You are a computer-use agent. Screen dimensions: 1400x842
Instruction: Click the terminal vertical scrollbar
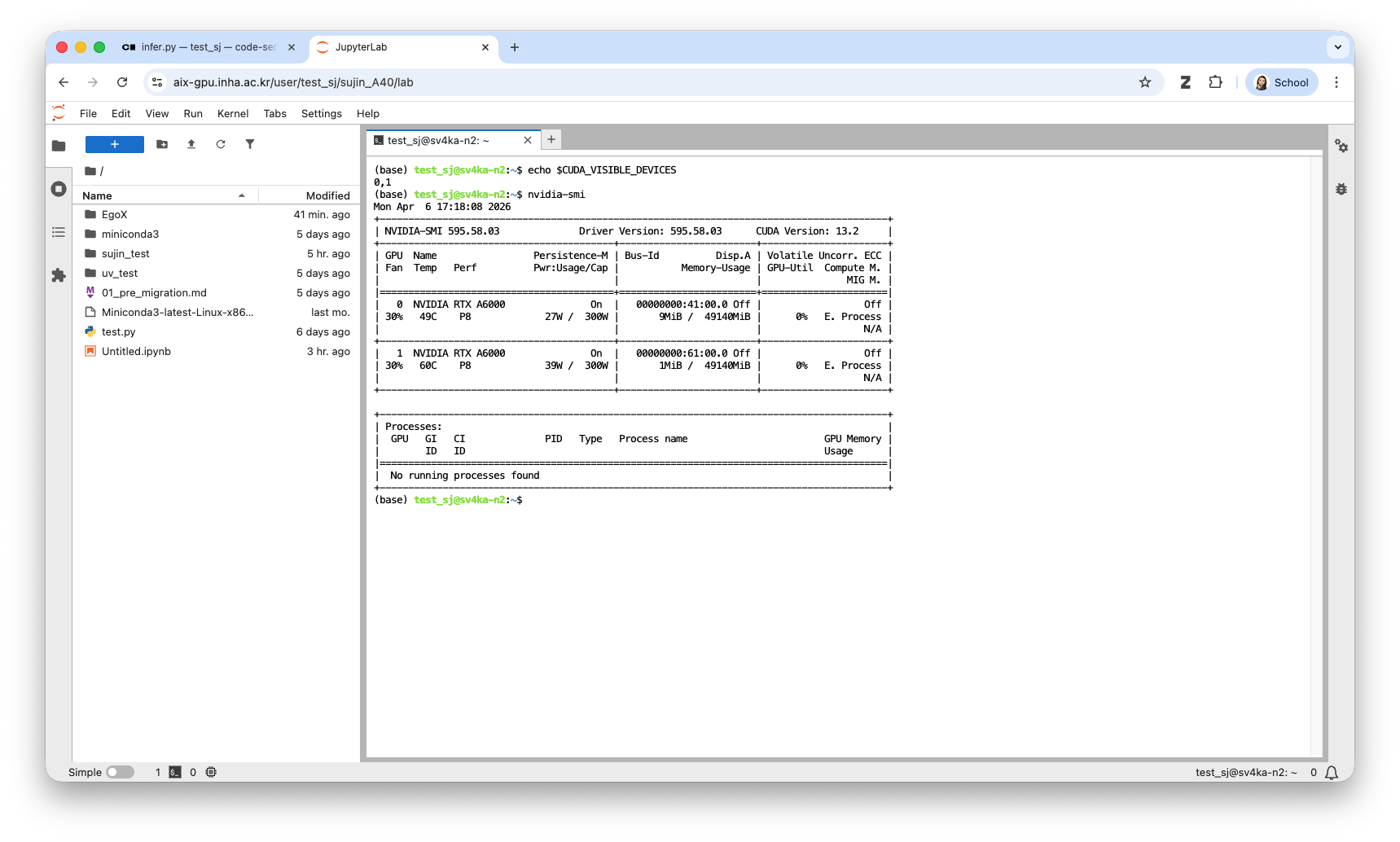tap(1316, 456)
